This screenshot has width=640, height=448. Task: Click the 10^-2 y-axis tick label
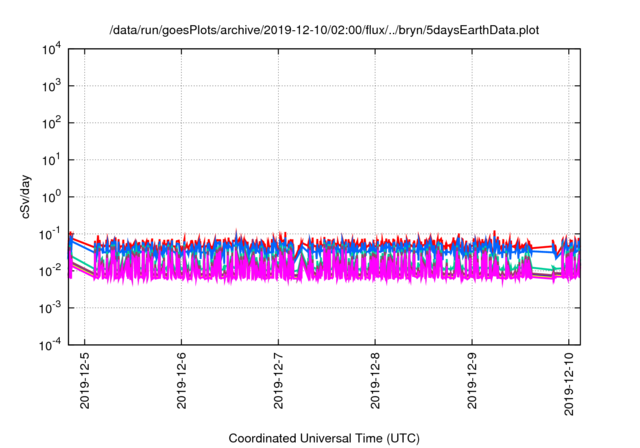[x=51, y=271]
